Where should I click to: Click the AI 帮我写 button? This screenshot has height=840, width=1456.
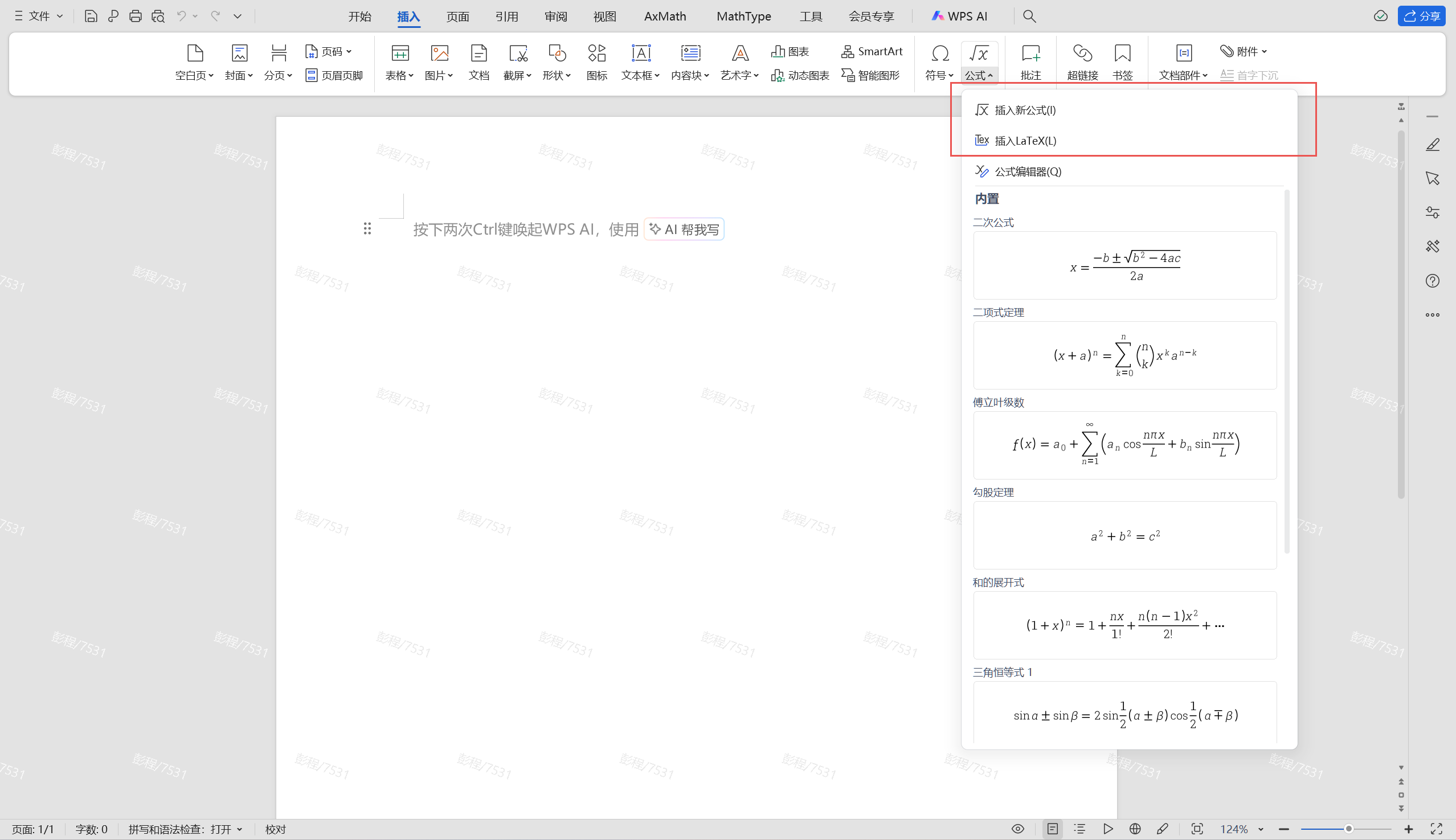coord(684,230)
